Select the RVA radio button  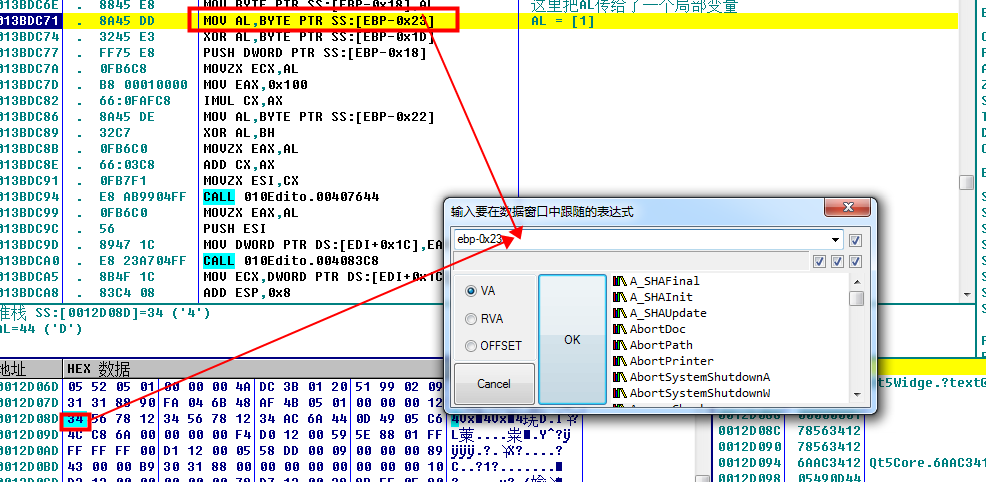click(x=470, y=319)
